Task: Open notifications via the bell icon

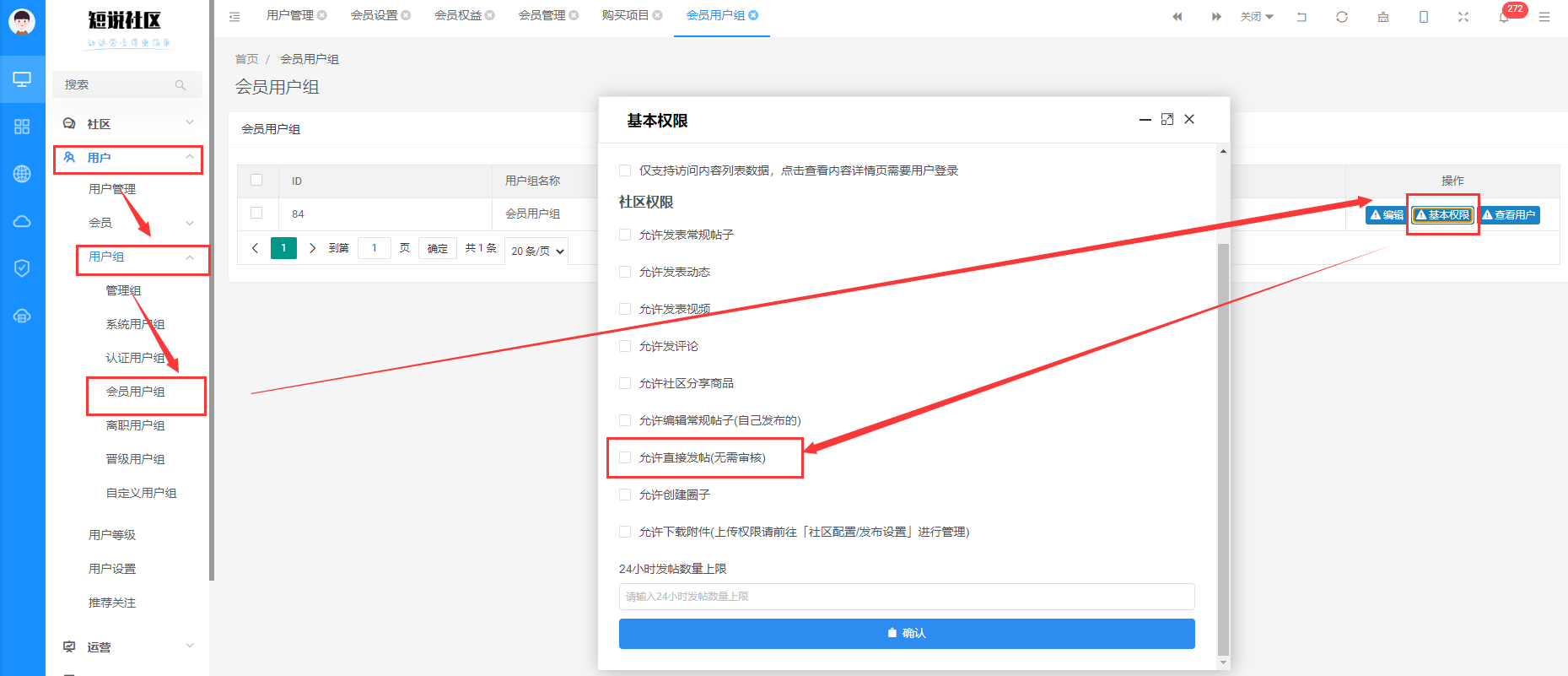Action: pyautogui.click(x=1504, y=16)
